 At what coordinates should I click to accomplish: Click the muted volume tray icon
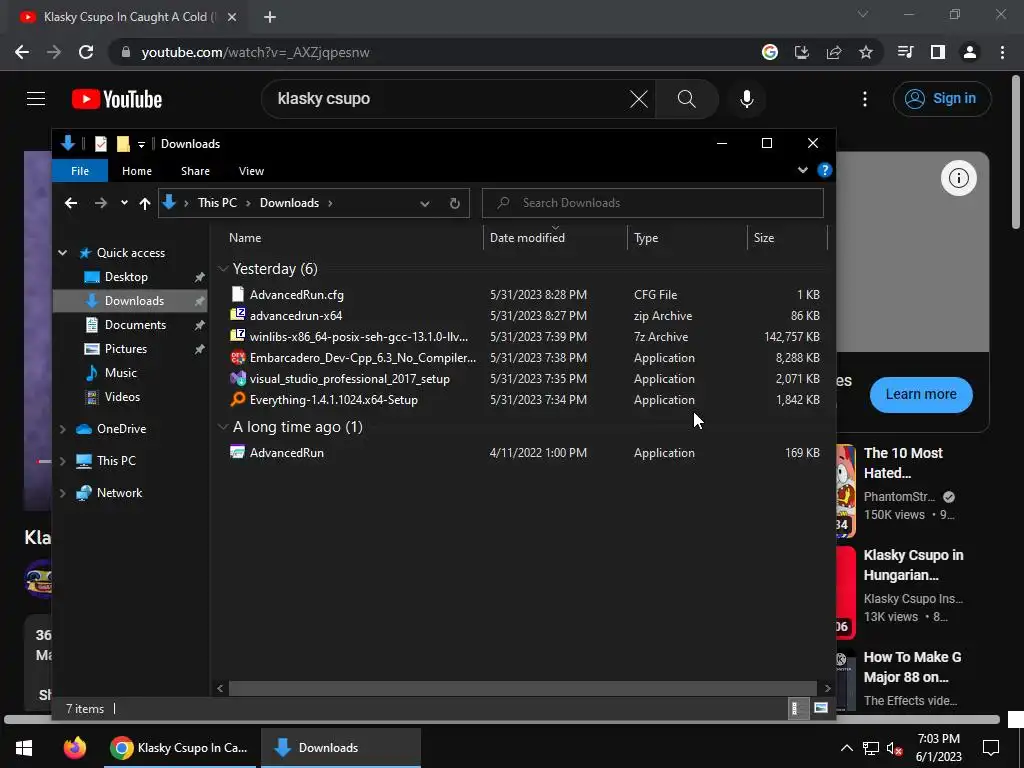(894, 748)
